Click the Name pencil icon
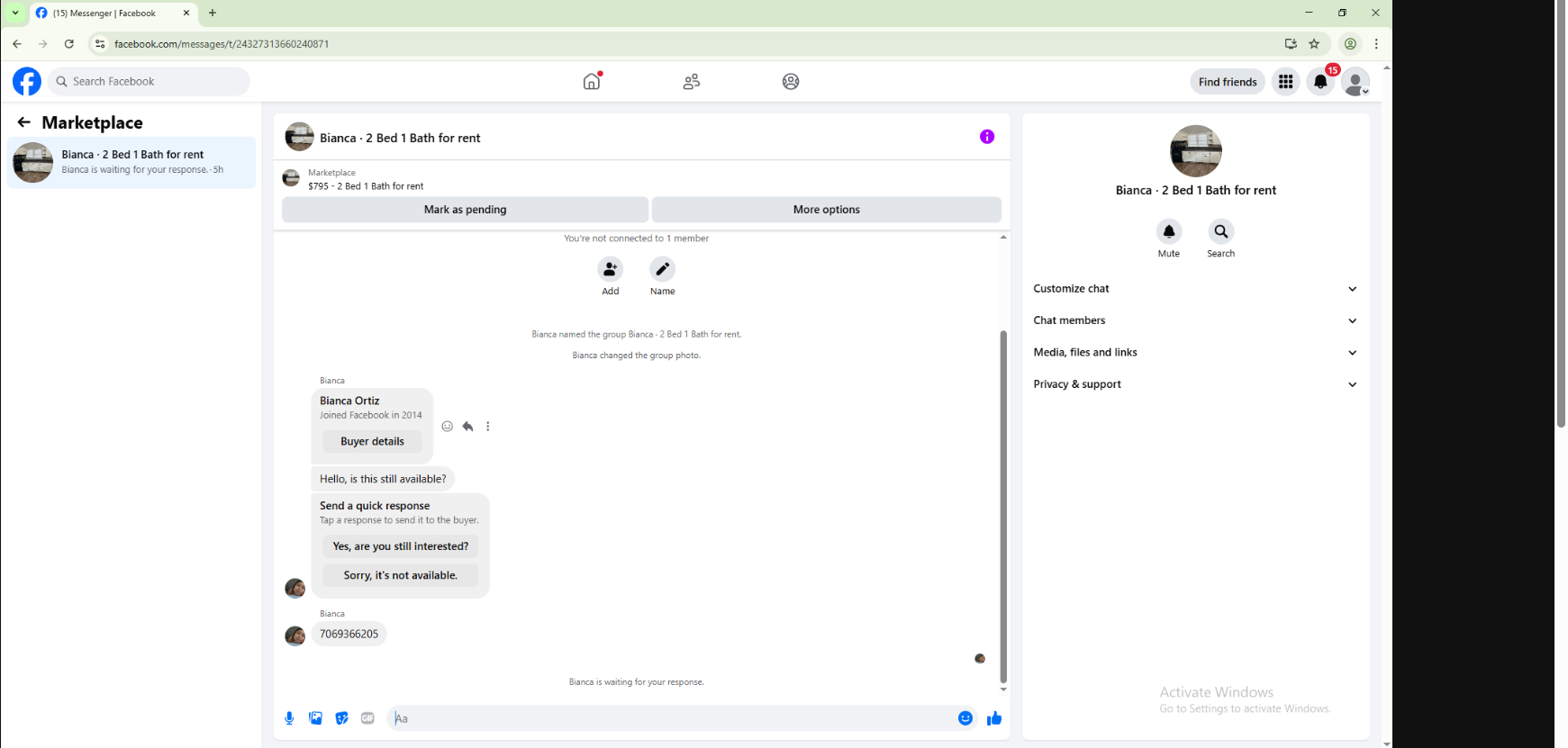This screenshot has width=1568, height=748. point(662,269)
